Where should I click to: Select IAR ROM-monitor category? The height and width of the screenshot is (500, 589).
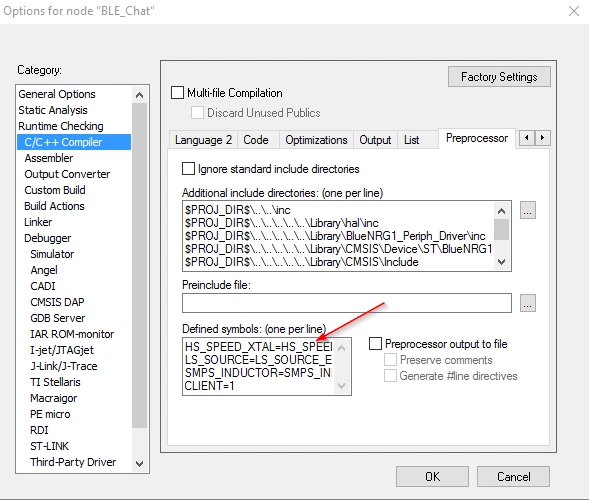(x=74, y=334)
